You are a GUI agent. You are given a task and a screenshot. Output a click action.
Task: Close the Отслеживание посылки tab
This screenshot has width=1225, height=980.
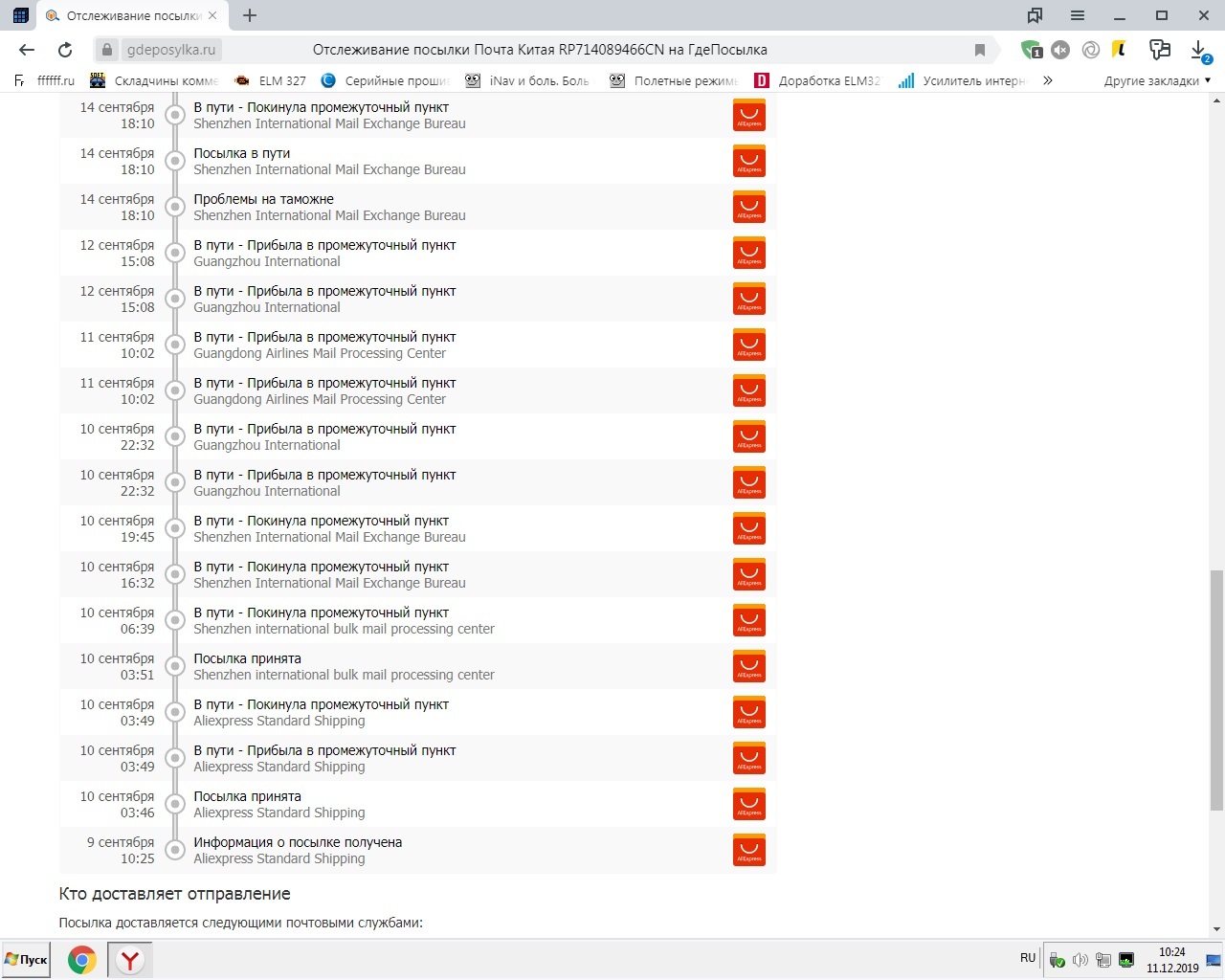point(212,15)
